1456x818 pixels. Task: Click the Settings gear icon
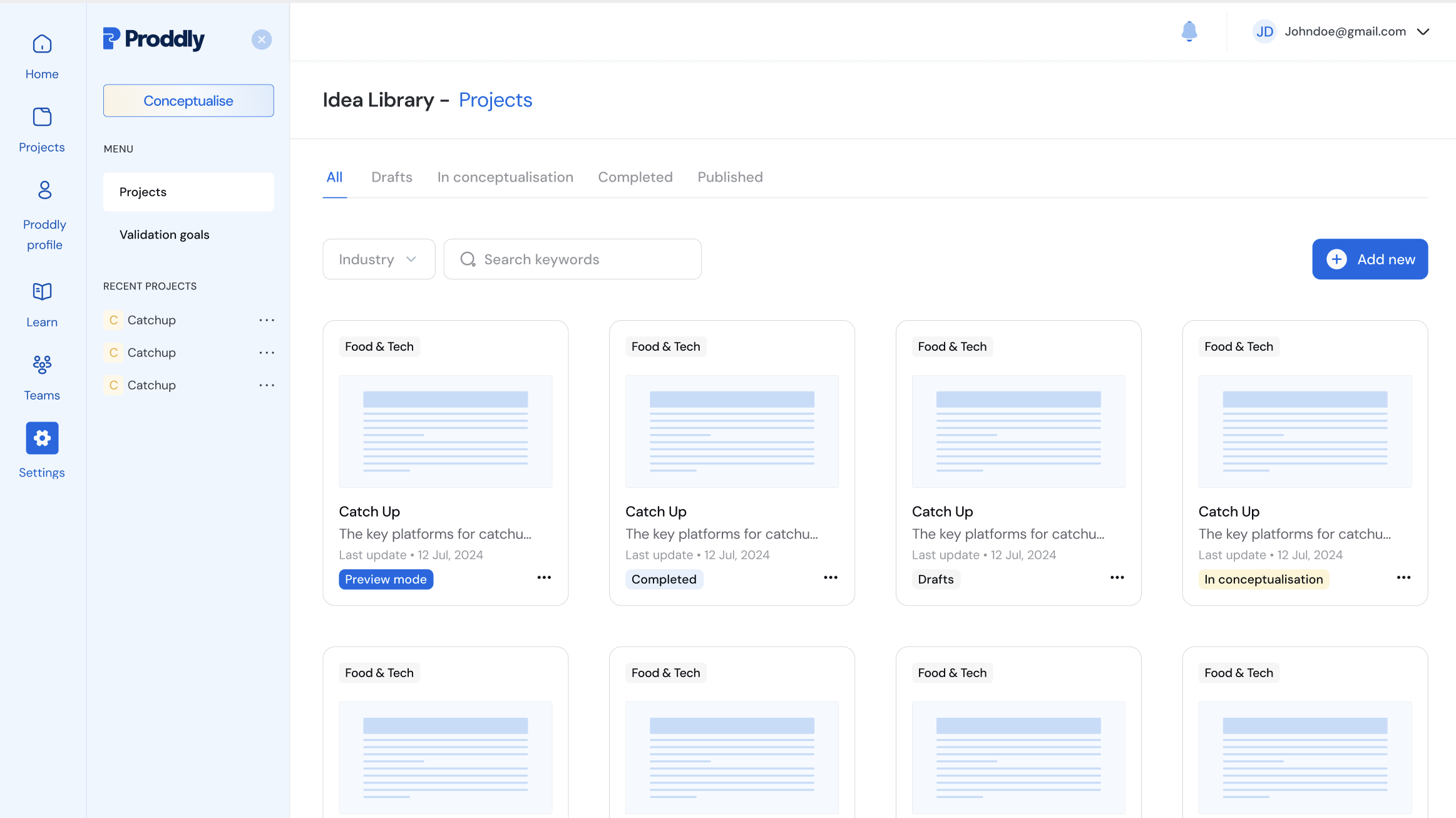coord(41,438)
